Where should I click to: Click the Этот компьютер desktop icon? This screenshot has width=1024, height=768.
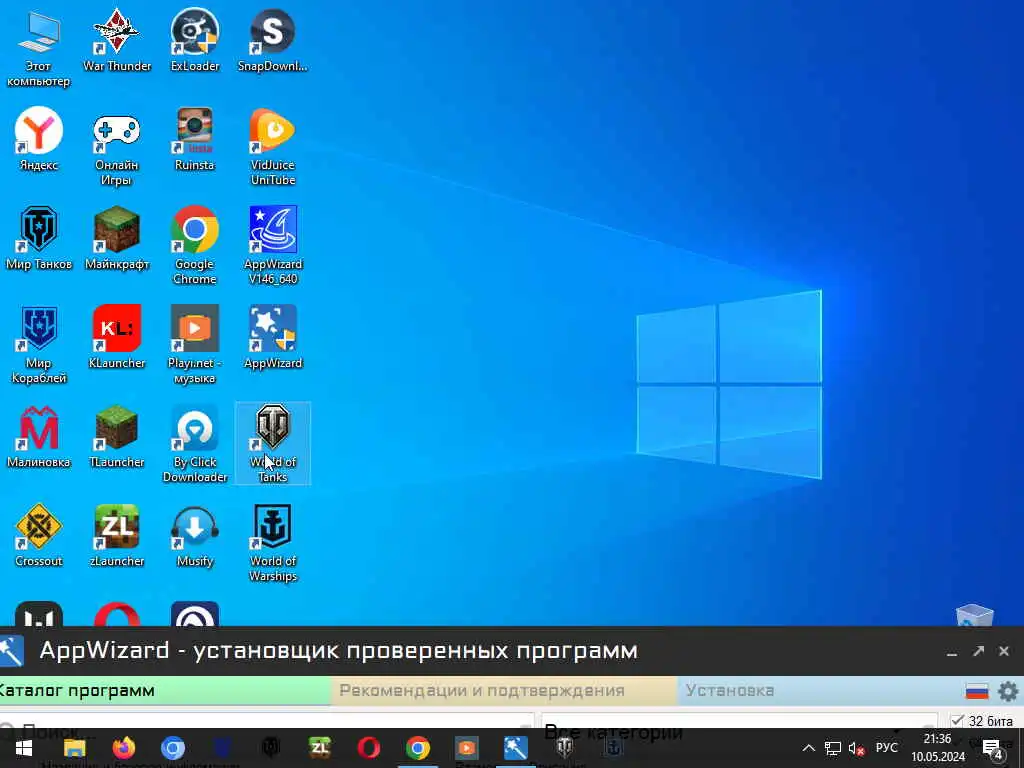click(x=39, y=47)
